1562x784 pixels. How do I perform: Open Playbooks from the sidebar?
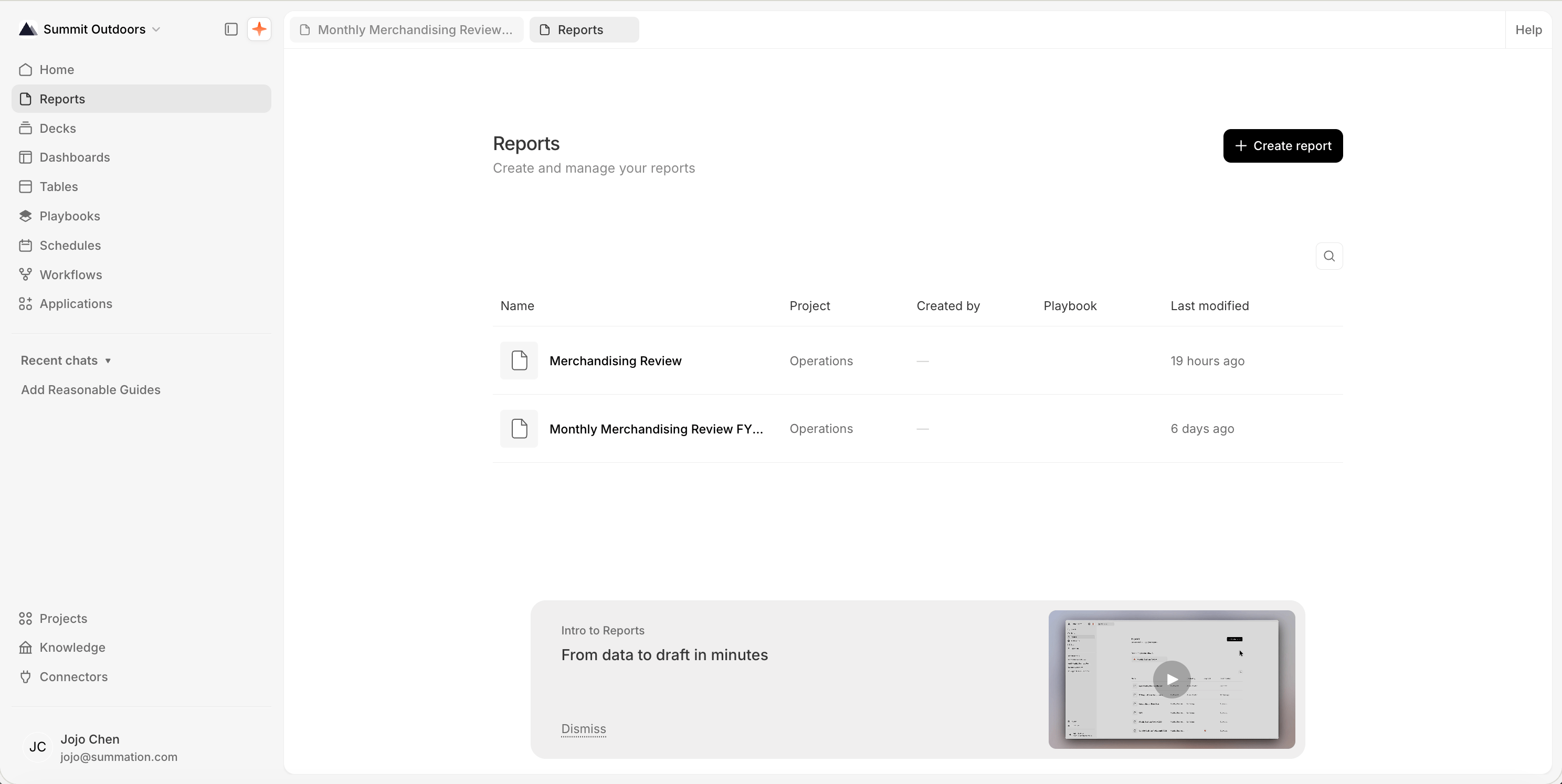pyautogui.click(x=141, y=216)
